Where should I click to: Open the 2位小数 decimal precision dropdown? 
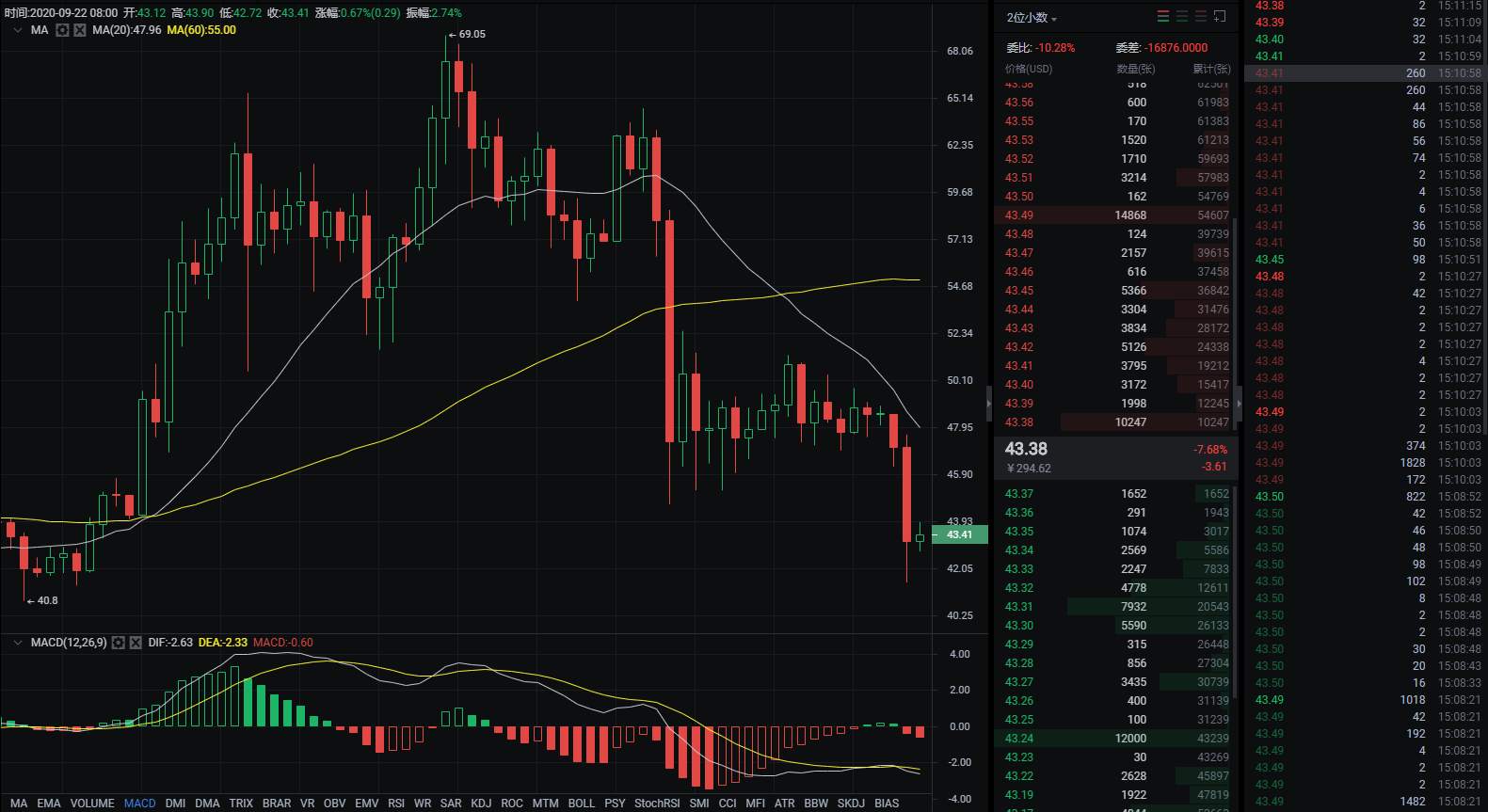point(1032,18)
